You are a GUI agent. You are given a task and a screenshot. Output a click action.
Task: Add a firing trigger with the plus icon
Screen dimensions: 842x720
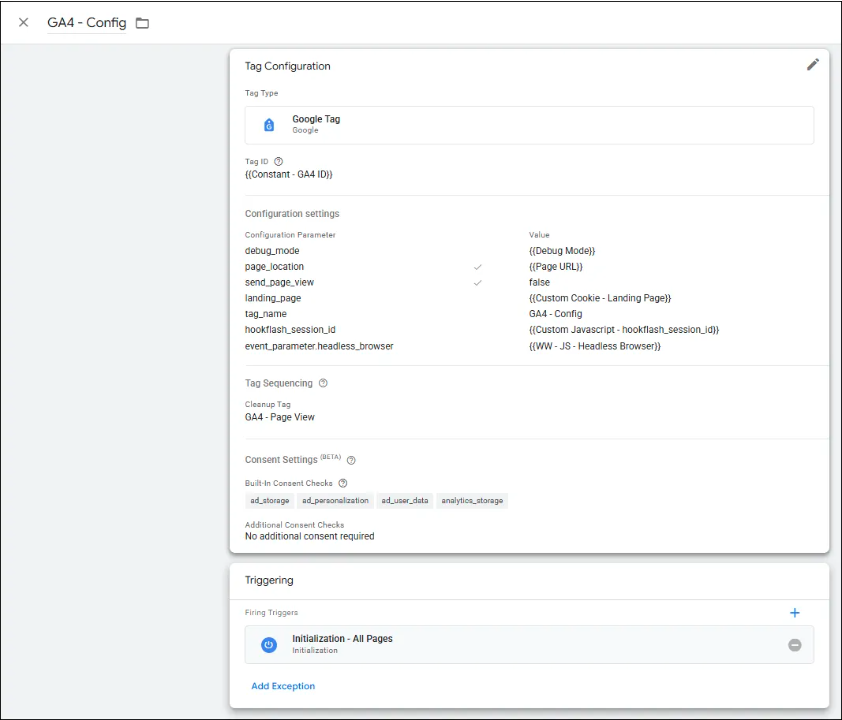pos(795,613)
